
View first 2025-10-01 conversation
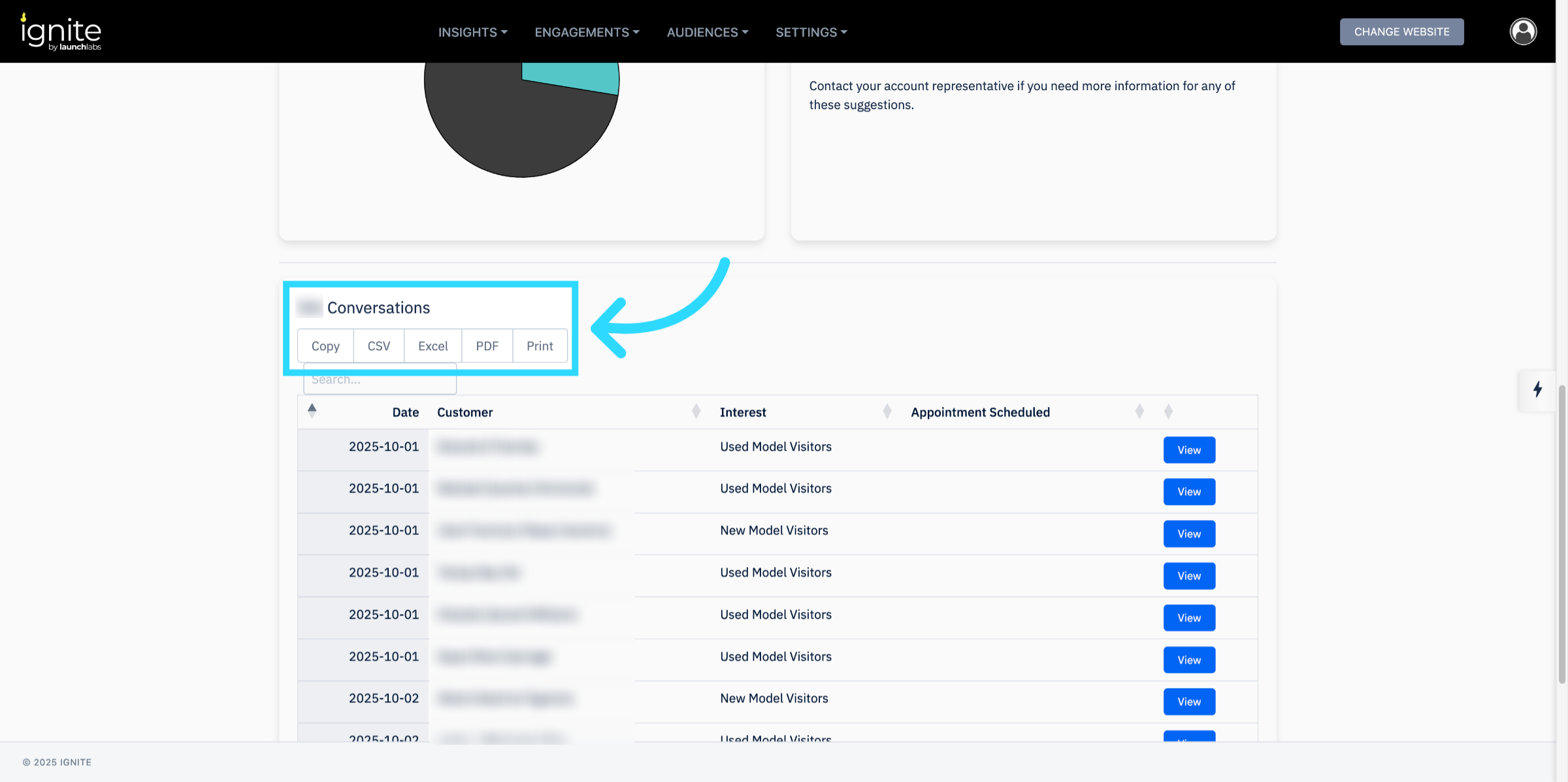(x=1188, y=450)
